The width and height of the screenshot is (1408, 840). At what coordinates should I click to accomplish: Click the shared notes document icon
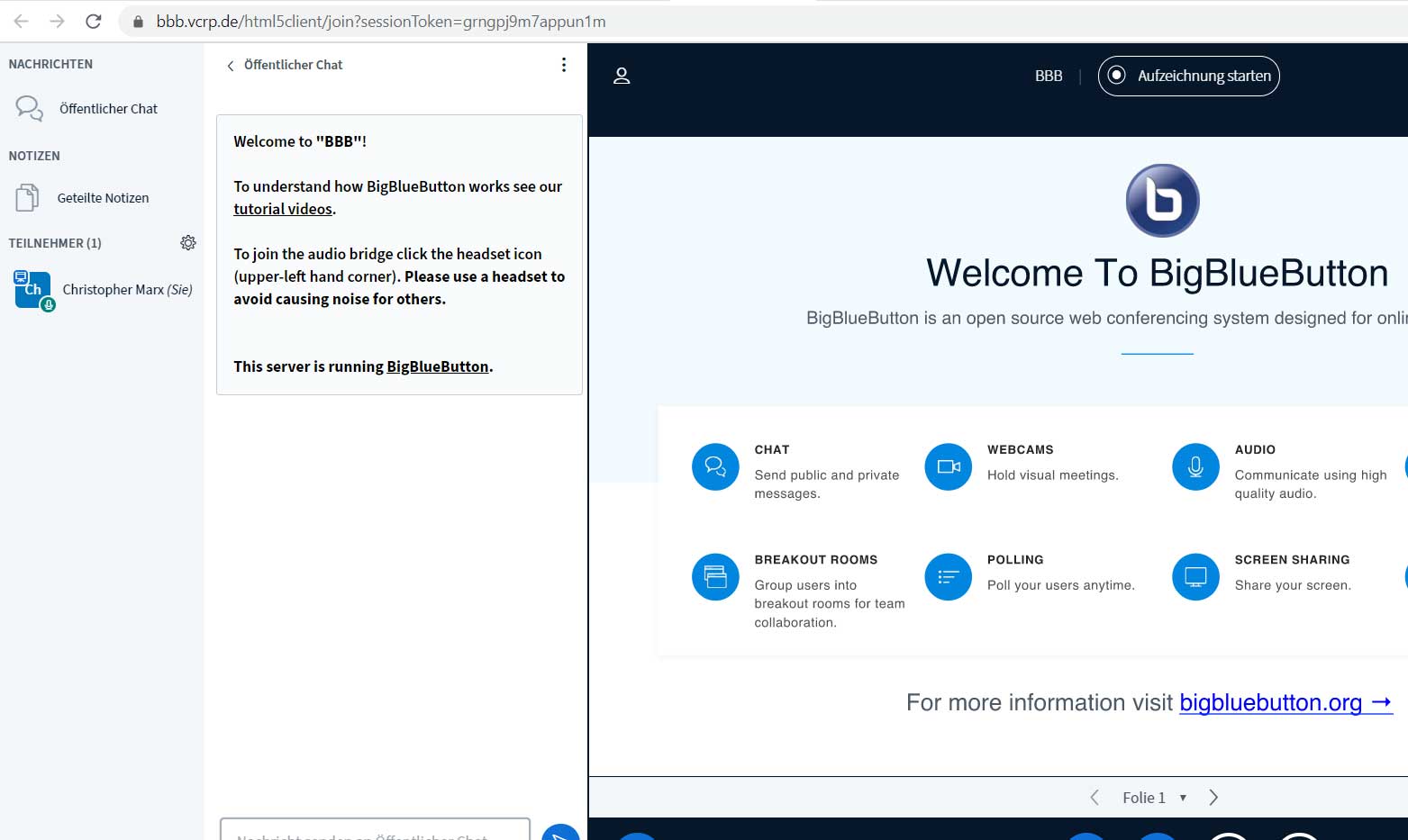[27, 197]
